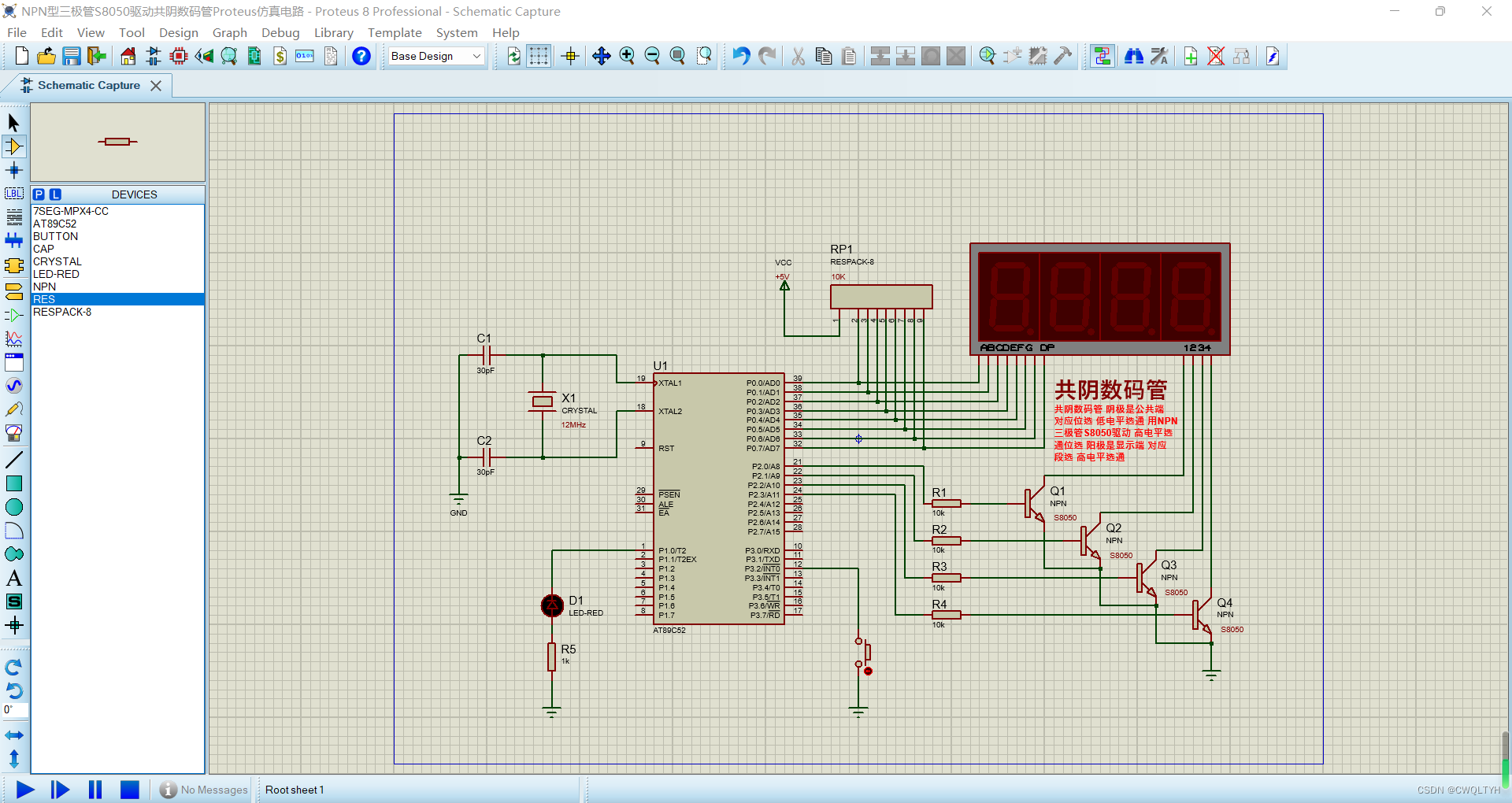Select NPN in devices list
This screenshot has height=803, width=1512.
click(x=117, y=287)
